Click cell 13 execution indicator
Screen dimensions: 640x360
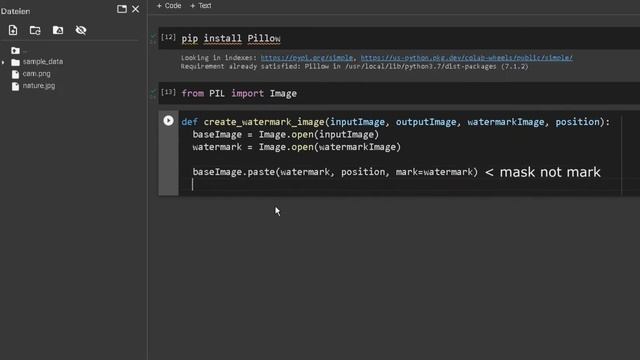(x=168, y=92)
